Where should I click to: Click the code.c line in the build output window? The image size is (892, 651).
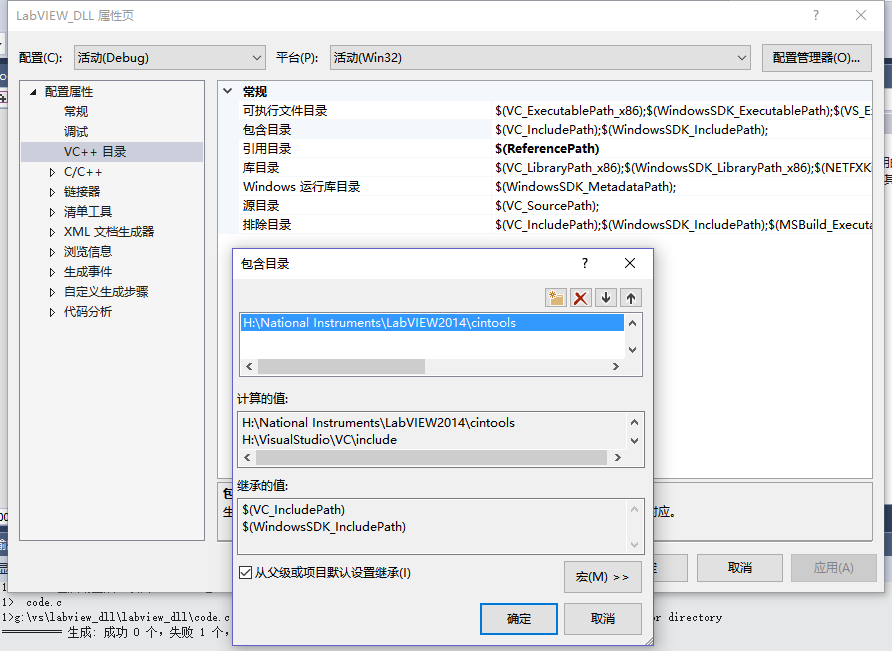coord(44,602)
